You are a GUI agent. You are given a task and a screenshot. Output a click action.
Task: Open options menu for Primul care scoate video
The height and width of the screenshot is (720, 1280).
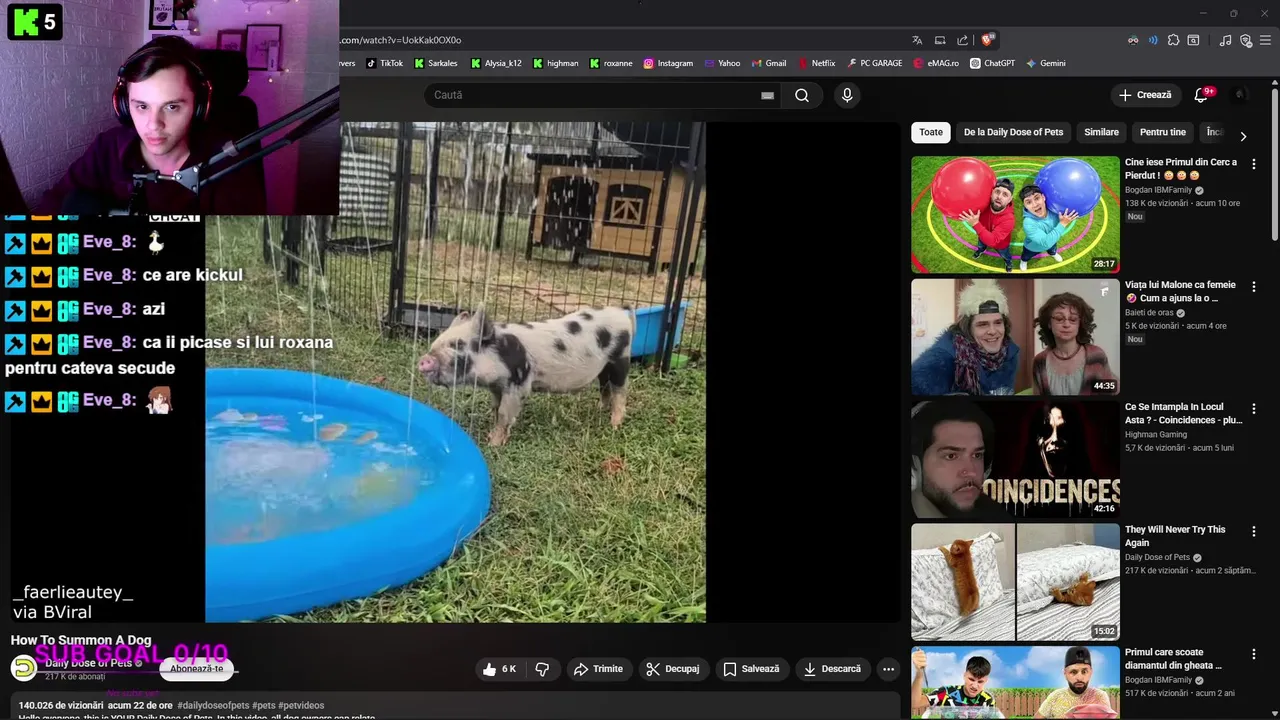pos(1254,653)
